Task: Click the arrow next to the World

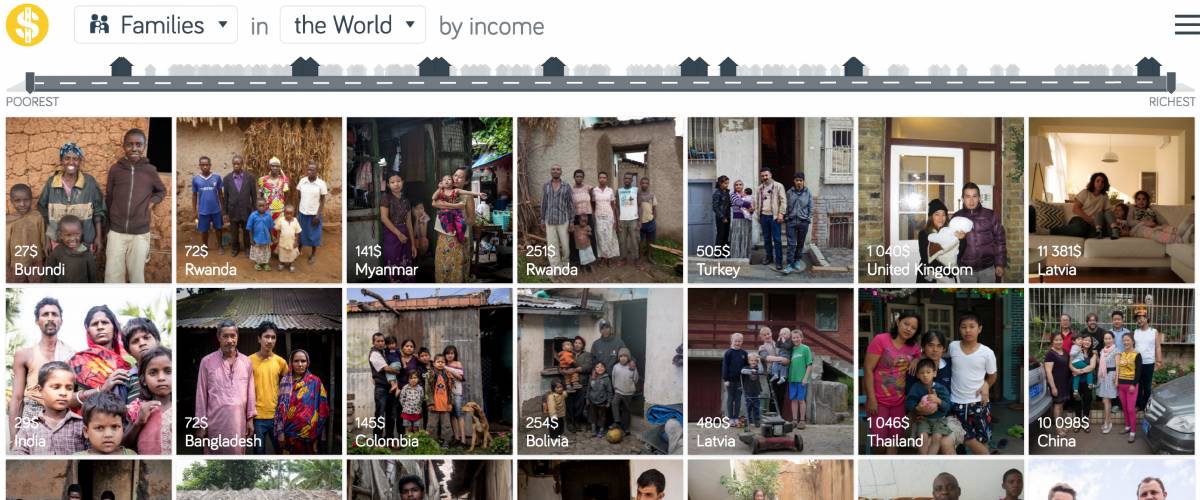Action: [x=409, y=25]
